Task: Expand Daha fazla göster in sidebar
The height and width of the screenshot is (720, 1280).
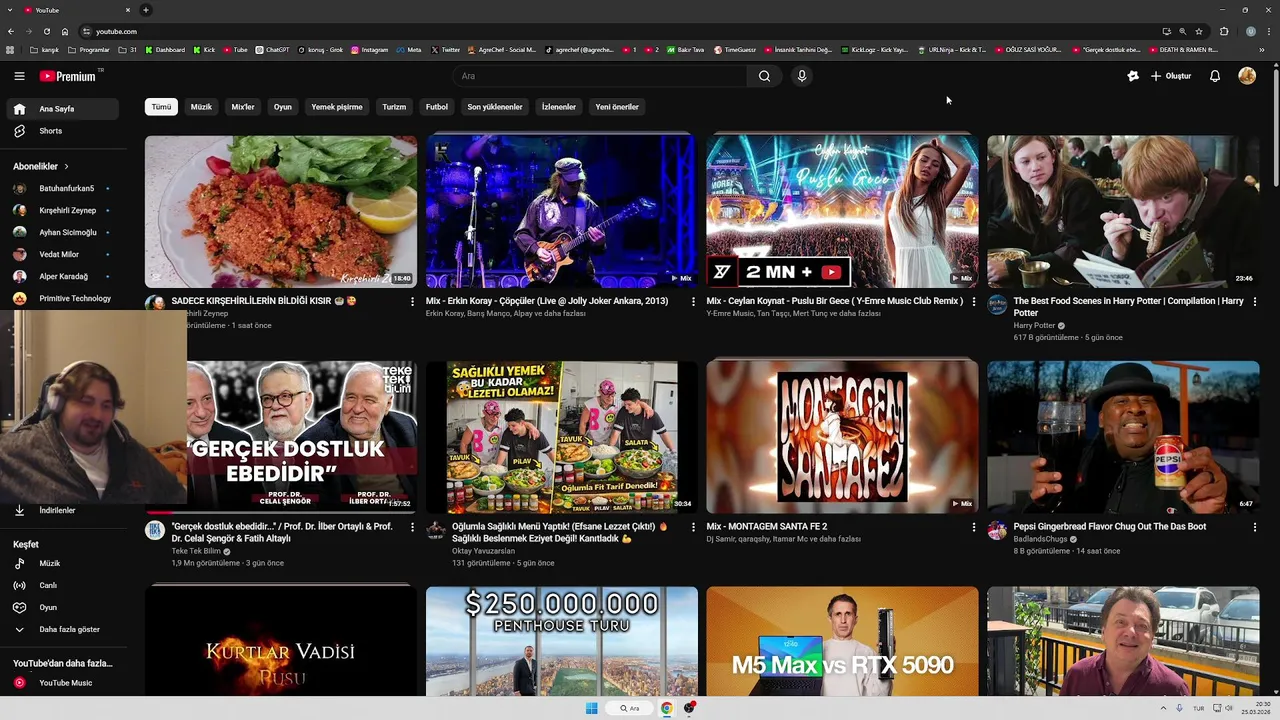Action: point(62,629)
